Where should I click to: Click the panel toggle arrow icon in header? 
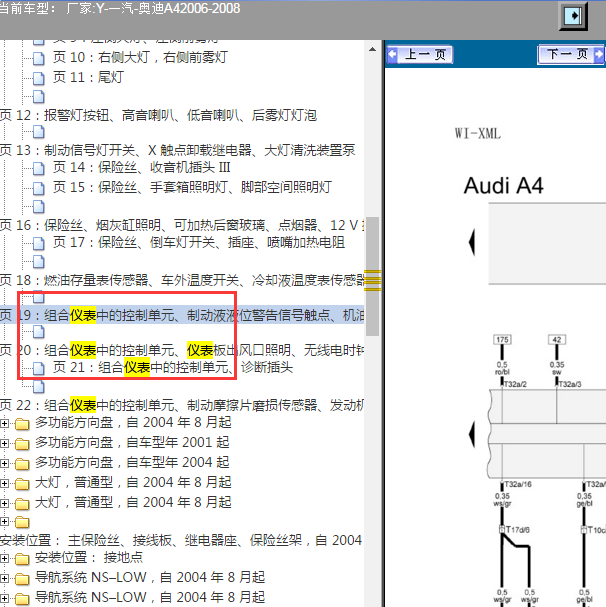[x=573, y=16]
